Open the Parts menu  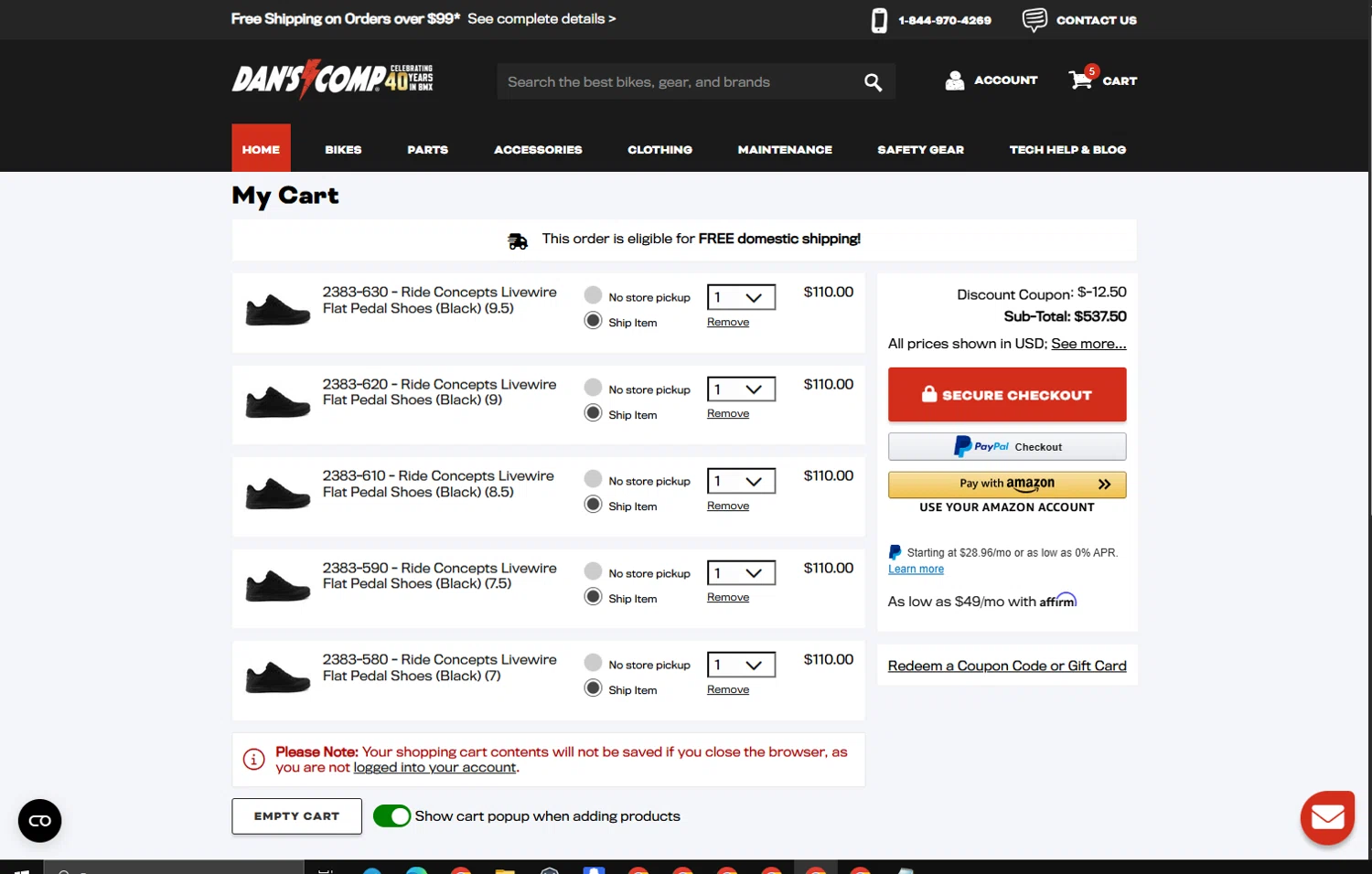[427, 150]
